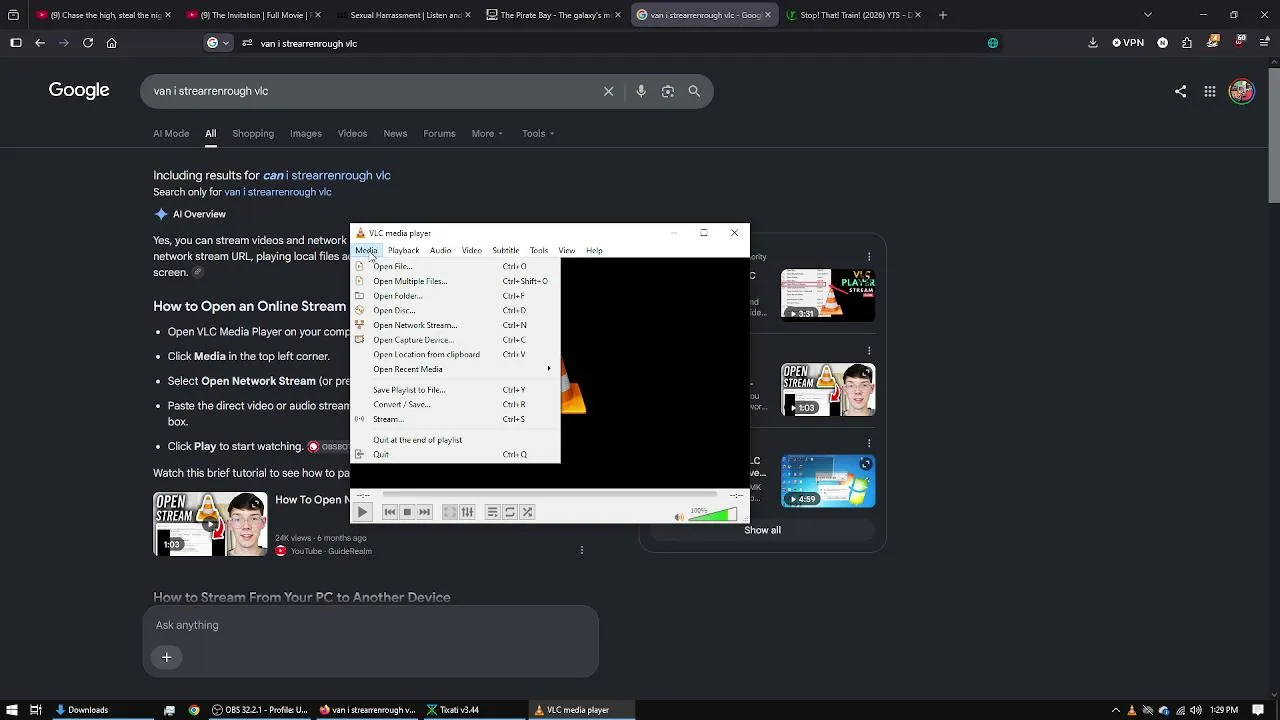
Task: Click the VLC seek progress bar
Action: pyautogui.click(x=549, y=494)
